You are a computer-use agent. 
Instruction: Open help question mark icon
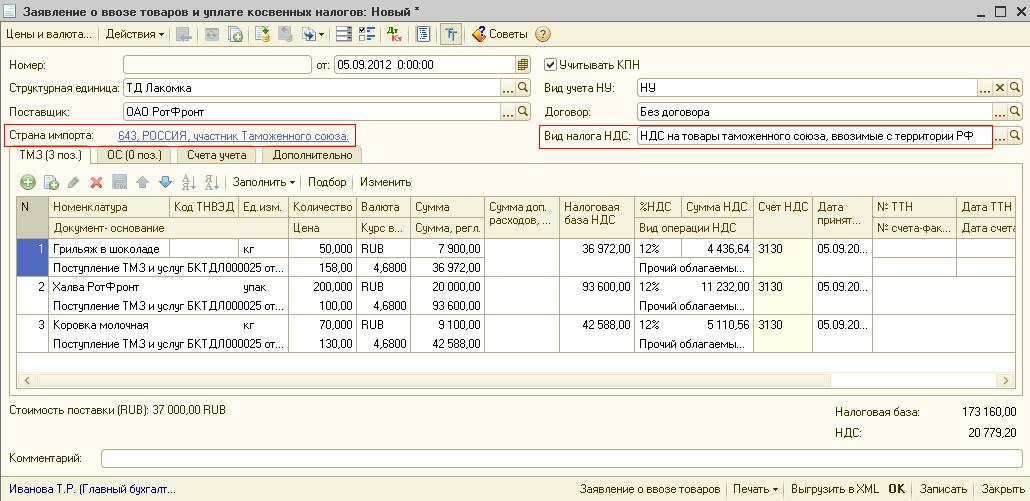click(x=543, y=34)
